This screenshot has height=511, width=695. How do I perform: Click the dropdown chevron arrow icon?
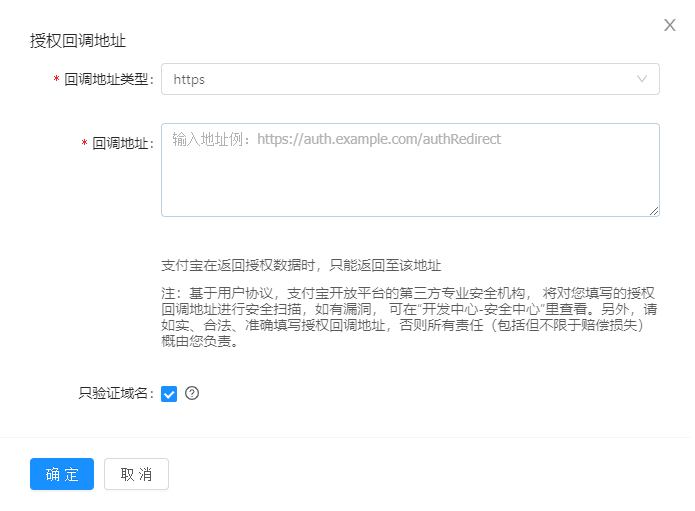tap(641, 79)
